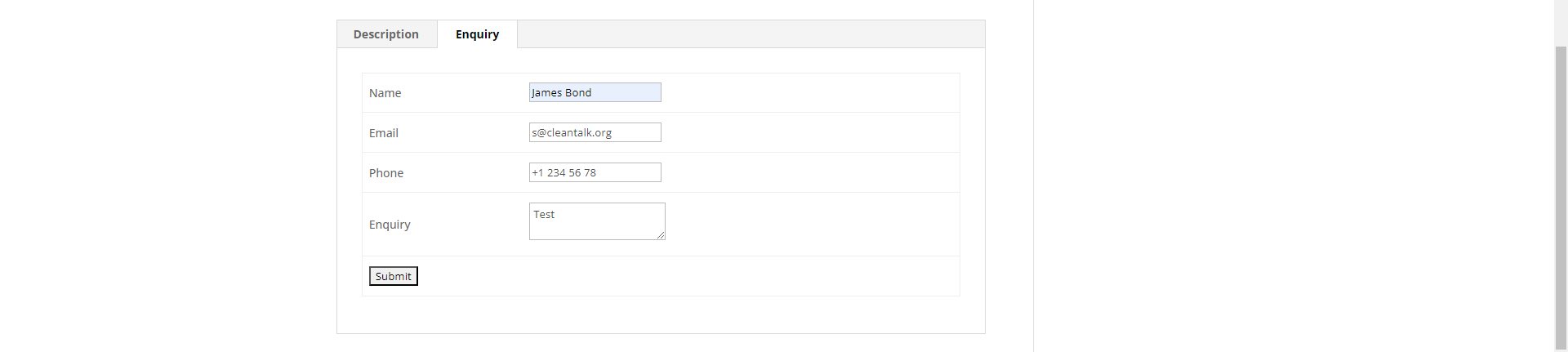
Task: Click the +1 234 56 78 phone number text
Action: coord(564,172)
